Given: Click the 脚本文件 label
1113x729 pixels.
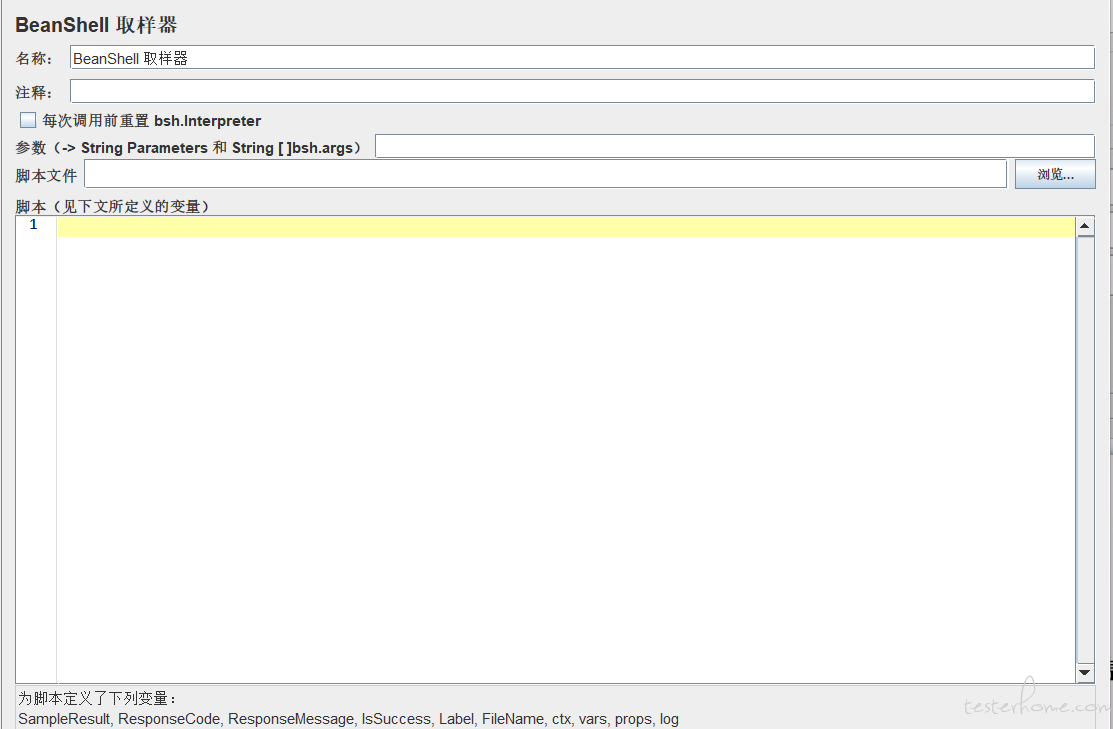Looking at the screenshot, I should [x=46, y=175].
